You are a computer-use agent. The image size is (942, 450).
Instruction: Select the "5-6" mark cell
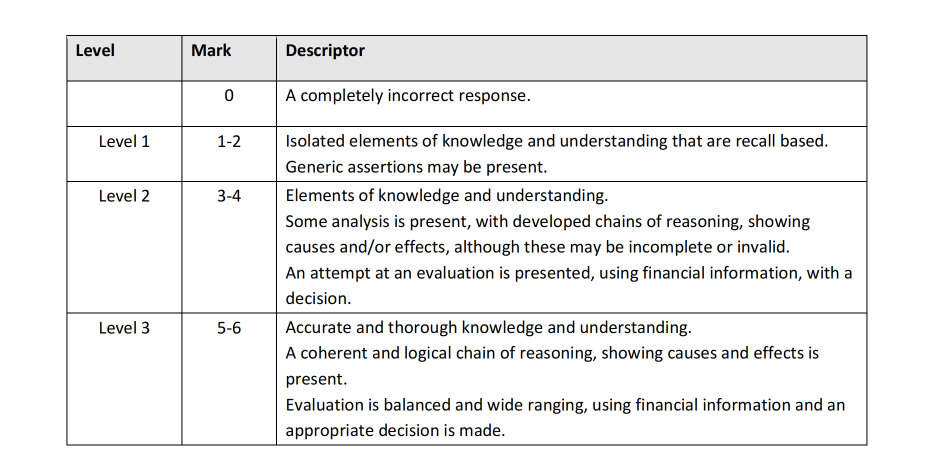[229, 327]
